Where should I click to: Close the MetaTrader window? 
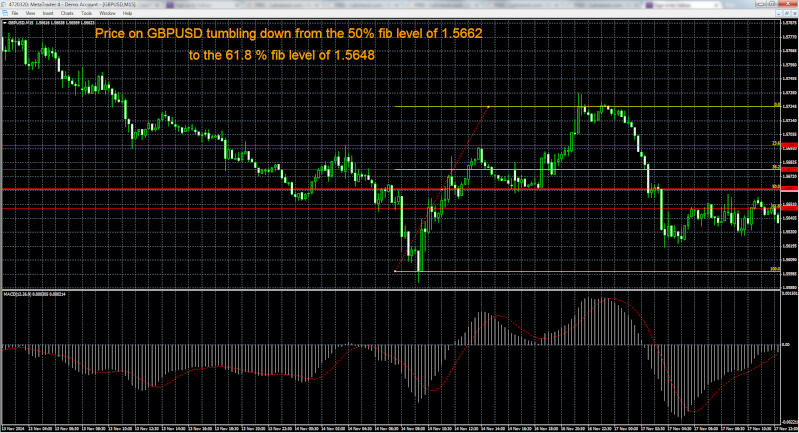tap(790, 4)
